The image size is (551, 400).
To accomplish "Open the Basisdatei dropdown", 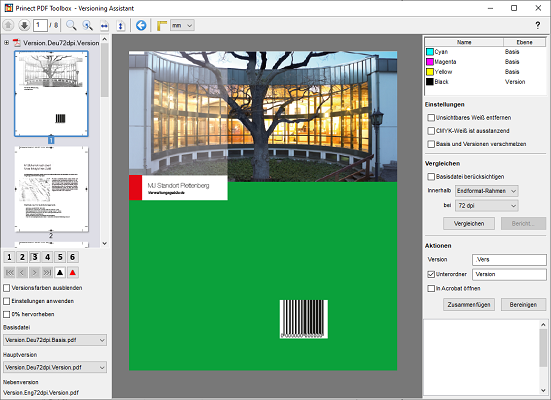I will [55, 340].
